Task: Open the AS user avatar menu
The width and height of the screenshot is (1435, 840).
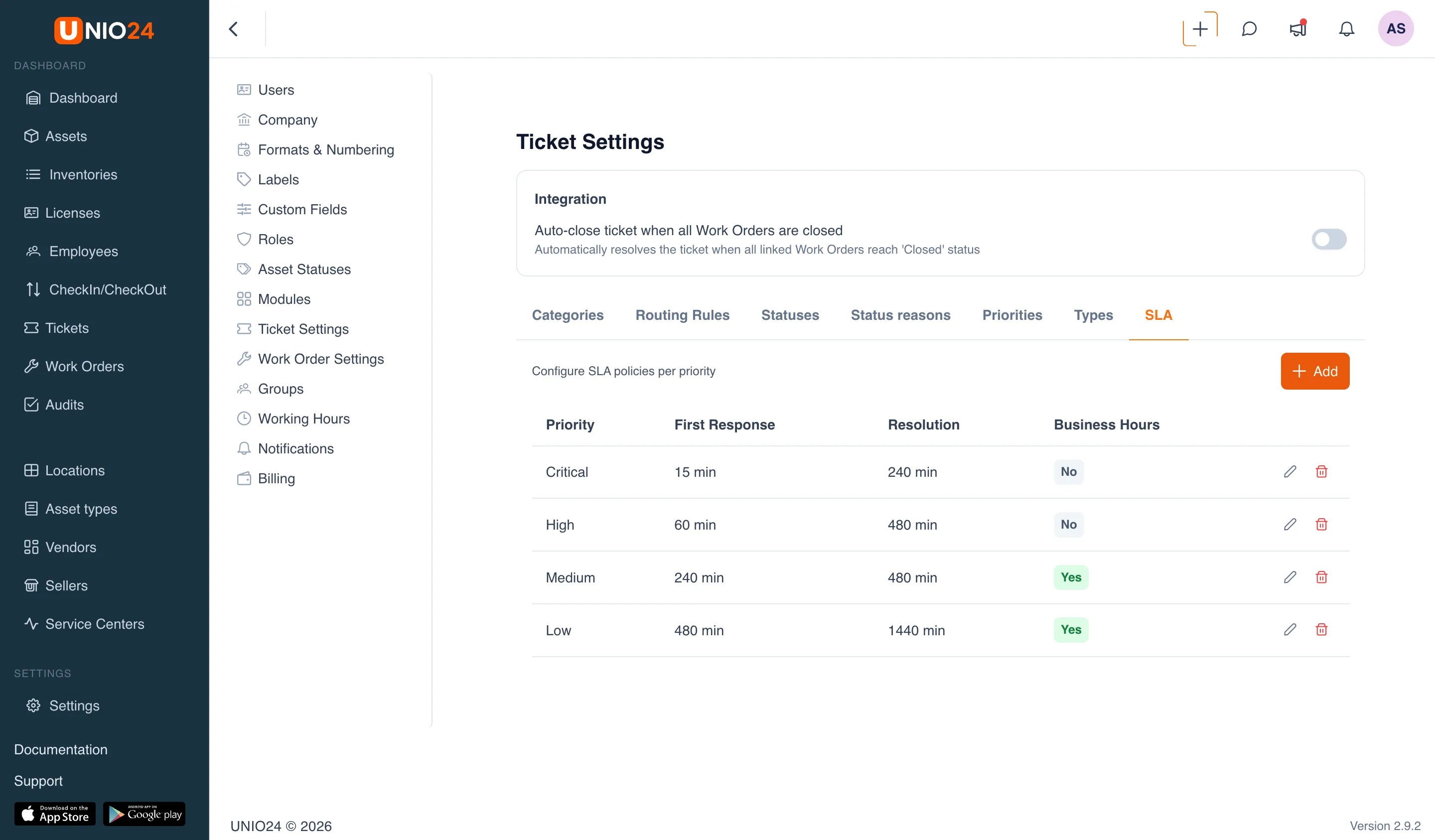Action: [1396, 28]
